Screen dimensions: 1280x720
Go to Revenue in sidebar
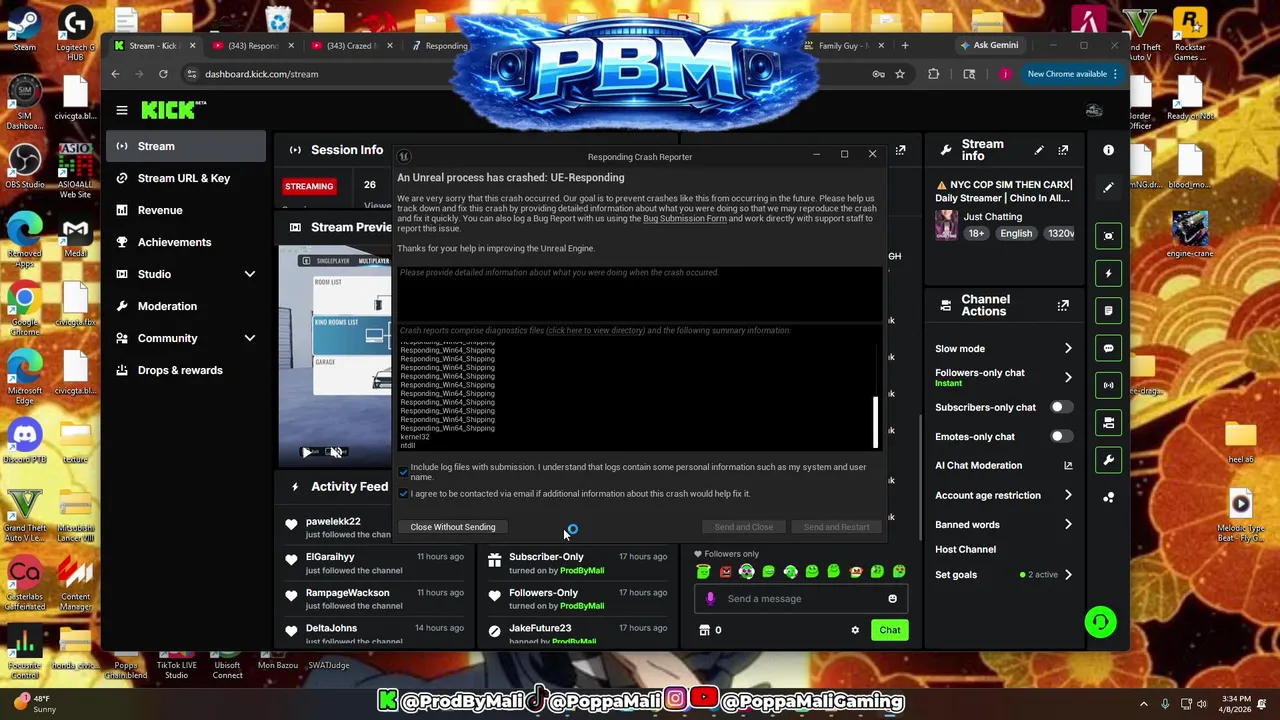tap(186, 210)
